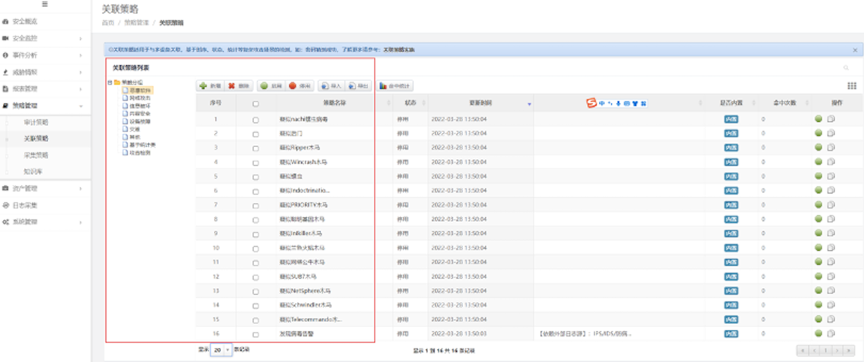Viewport: 864px width, 362px height.
Task: Click the red X Delete (删除) button
Action: [239, 86]
